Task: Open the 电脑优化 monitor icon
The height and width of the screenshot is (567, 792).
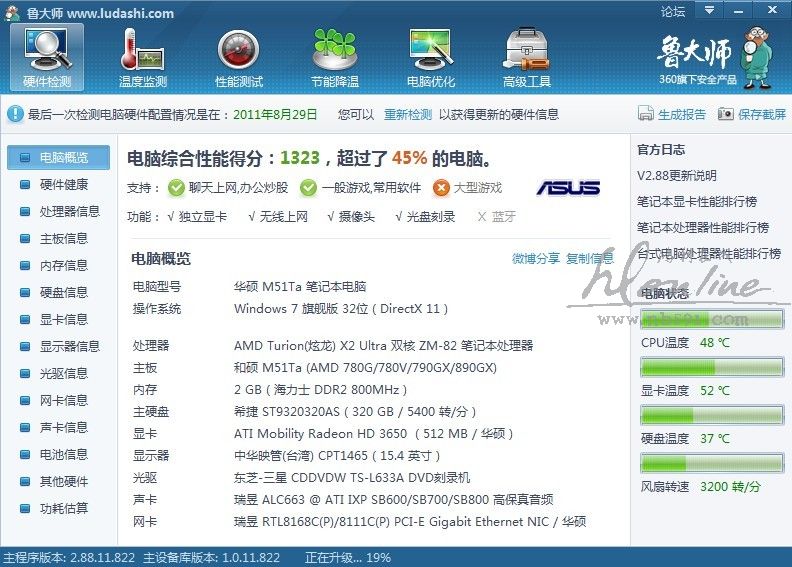Action: tap(431, 50)
